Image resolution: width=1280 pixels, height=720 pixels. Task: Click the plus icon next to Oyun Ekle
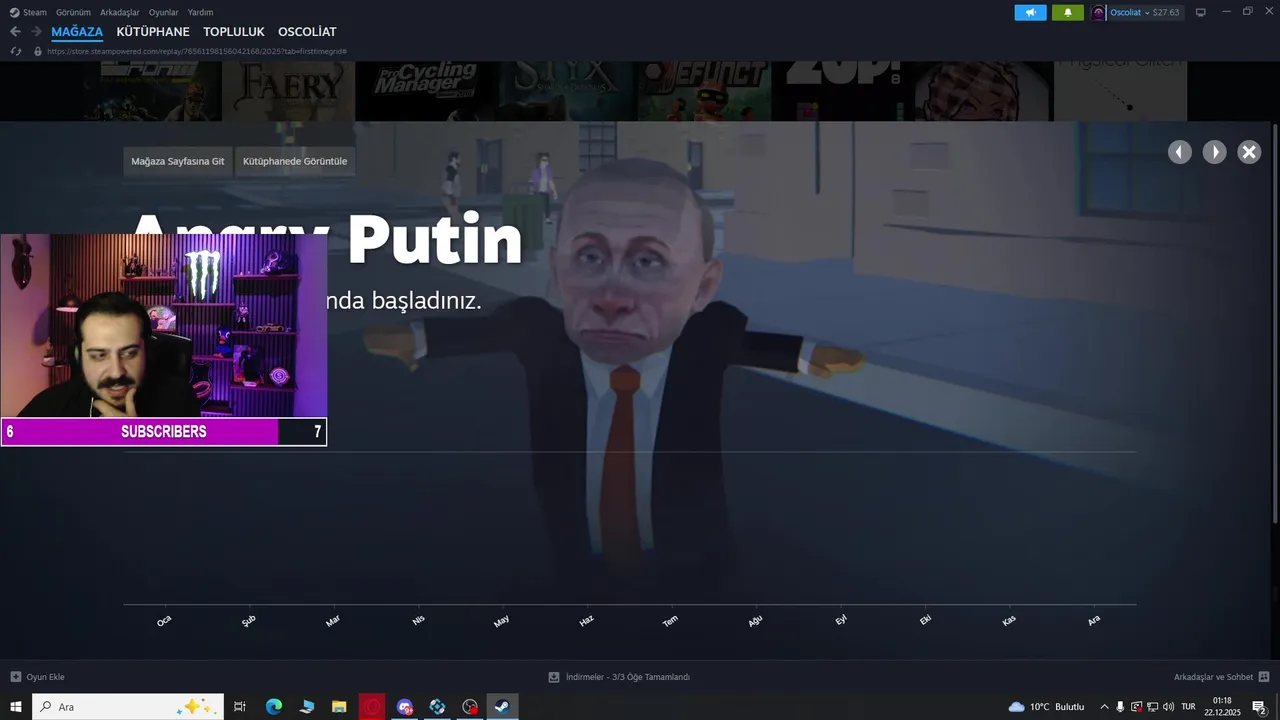pos(15,677)
